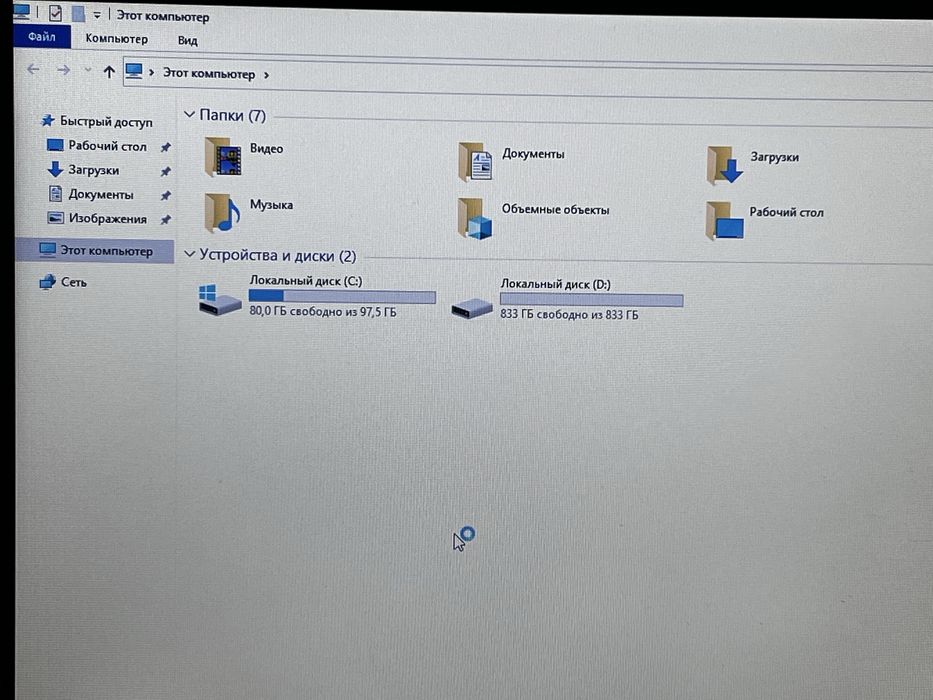The height and width of the screenshot is (700, 933).
Task: Open the Рабочий стол folder icon in Папки
Action: pyautogui.click(x=724, y=221)
